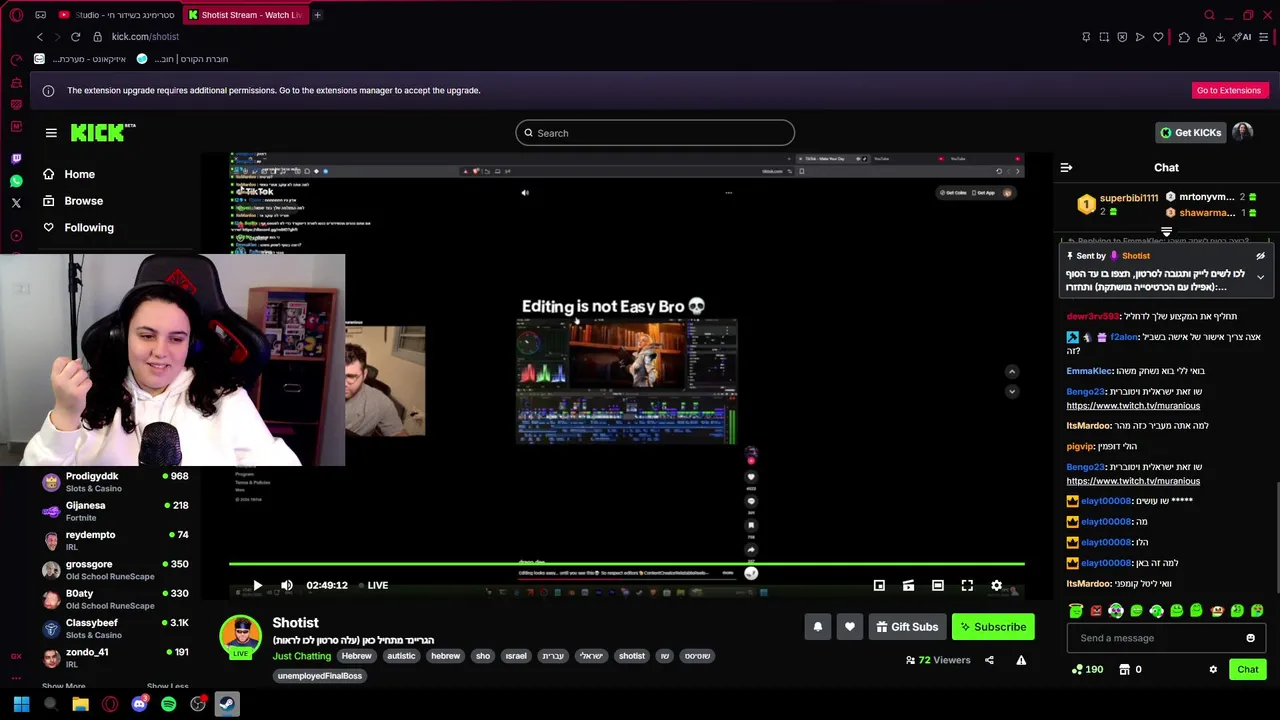1280x720 pixels.
Task: Click Get KICKs button
Action: 1190,132
